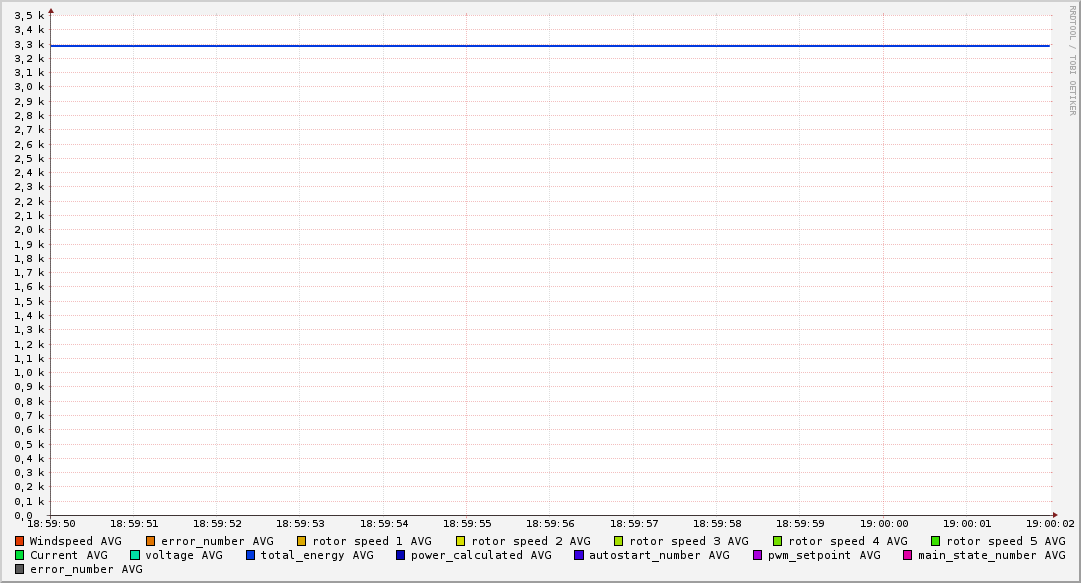Click the purple pwm_setpoint AVG swatch
Image resolution: width=1081 pixels, height=583 pixels.
758,555
